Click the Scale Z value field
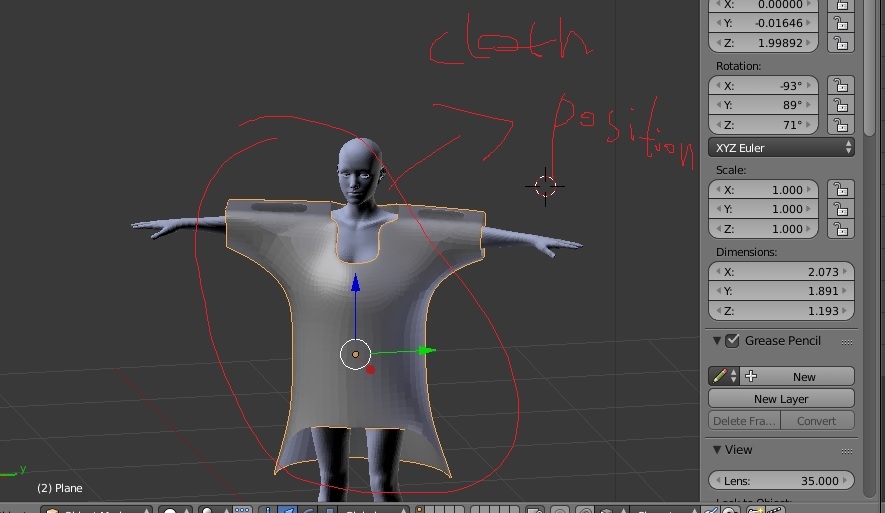The image size is (885, 513). point(763,229)
